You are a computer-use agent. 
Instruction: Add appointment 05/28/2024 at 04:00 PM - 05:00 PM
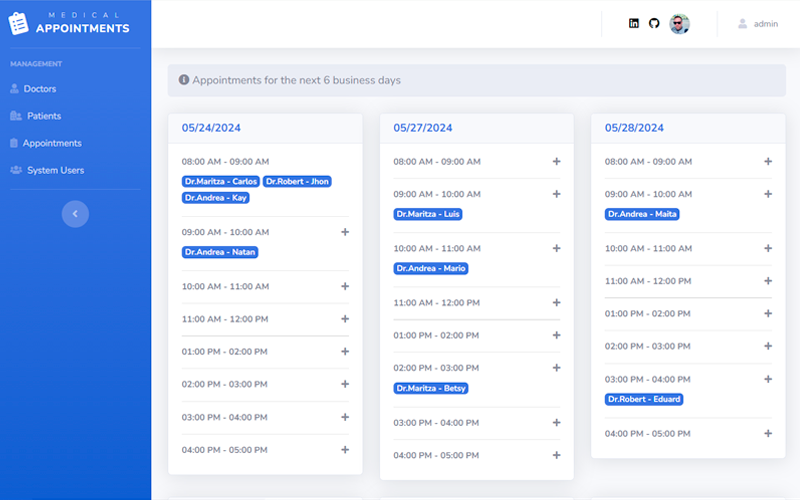point(768,434)
